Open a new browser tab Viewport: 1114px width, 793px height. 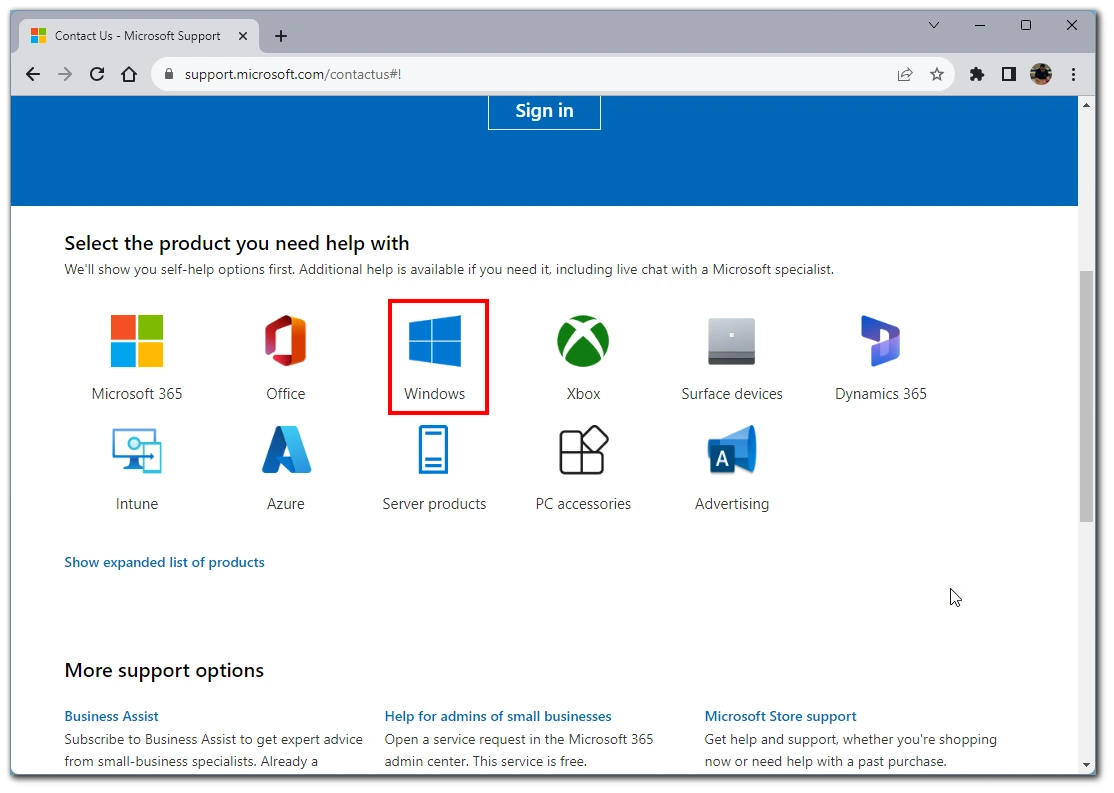281,36
